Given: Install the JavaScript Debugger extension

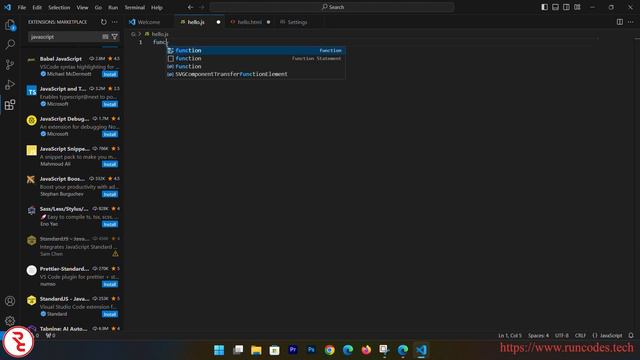Looking at the screenshot, I should [110, 134].
